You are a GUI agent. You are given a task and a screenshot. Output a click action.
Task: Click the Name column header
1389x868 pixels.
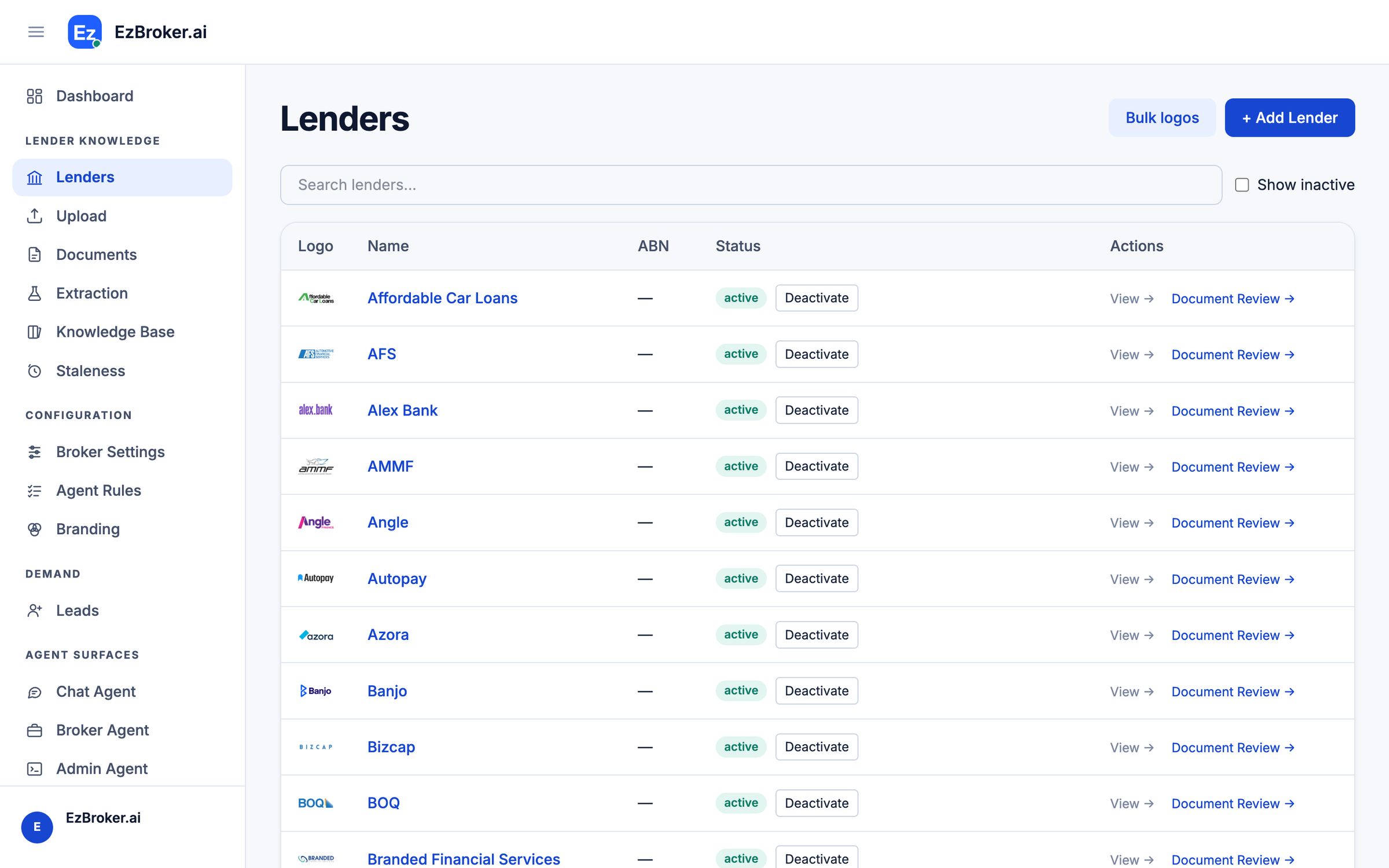click(388, 246)
